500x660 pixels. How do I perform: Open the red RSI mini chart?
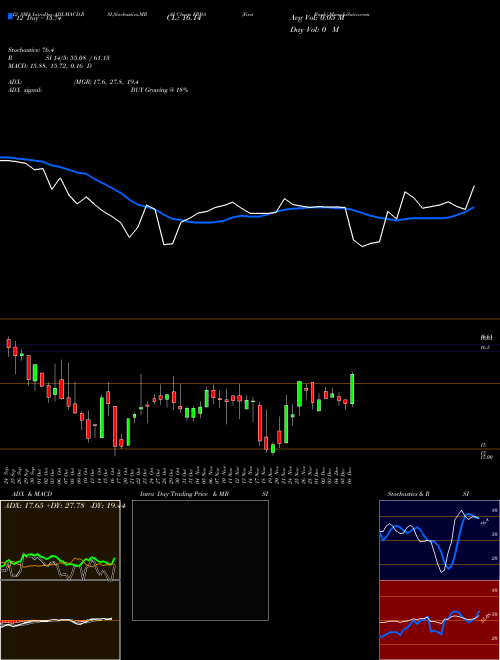(439, 620)
